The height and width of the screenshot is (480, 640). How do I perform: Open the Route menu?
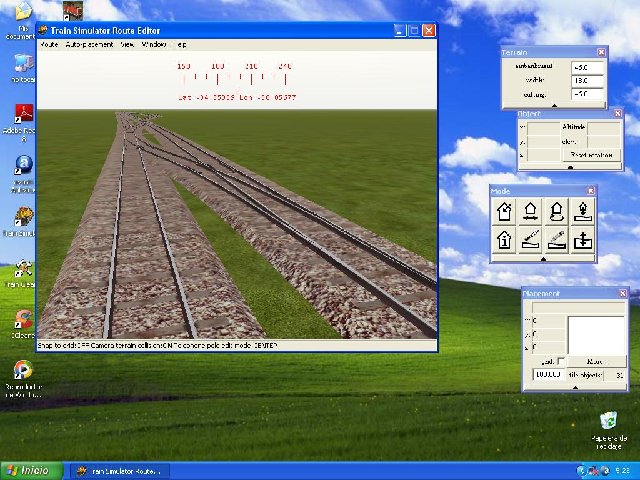[x=49, y=45]
